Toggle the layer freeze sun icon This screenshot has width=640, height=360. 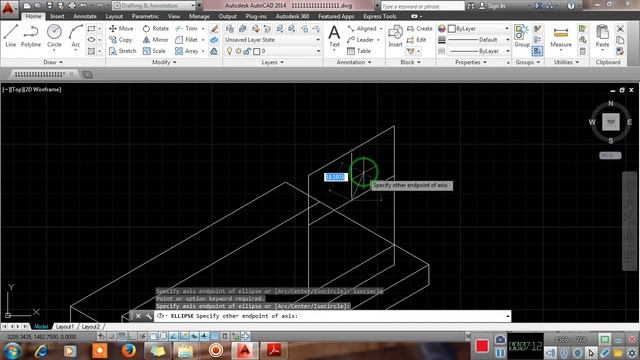coord(238,51)
